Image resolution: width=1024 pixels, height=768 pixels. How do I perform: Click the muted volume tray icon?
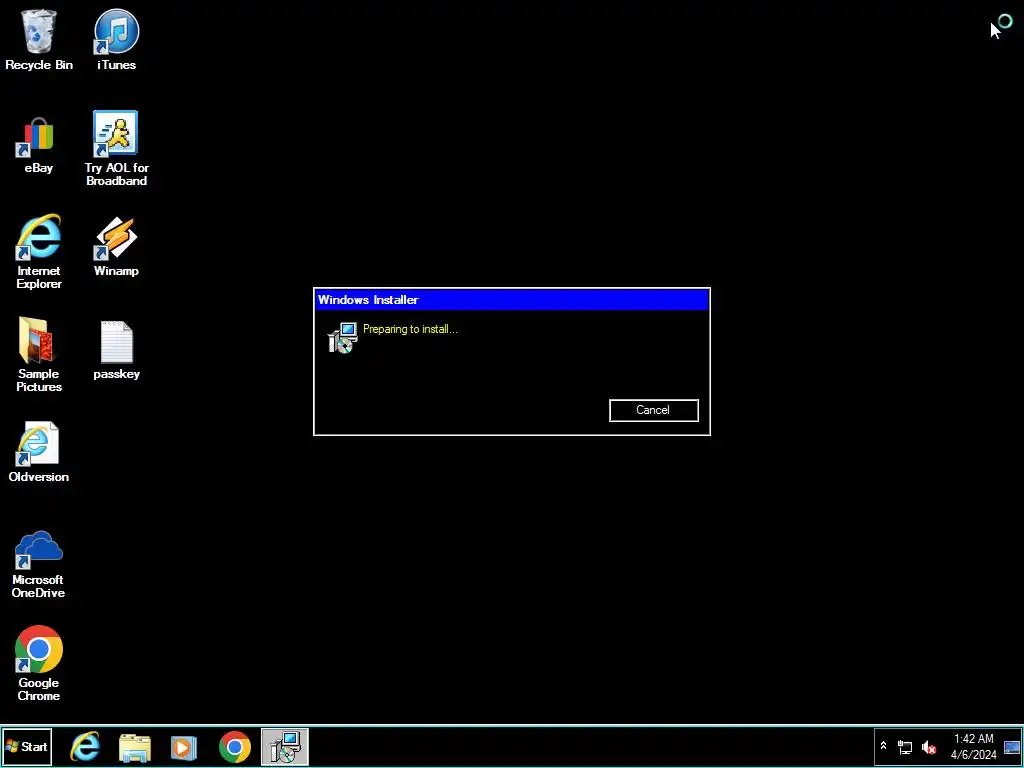(x=929, y=747)
